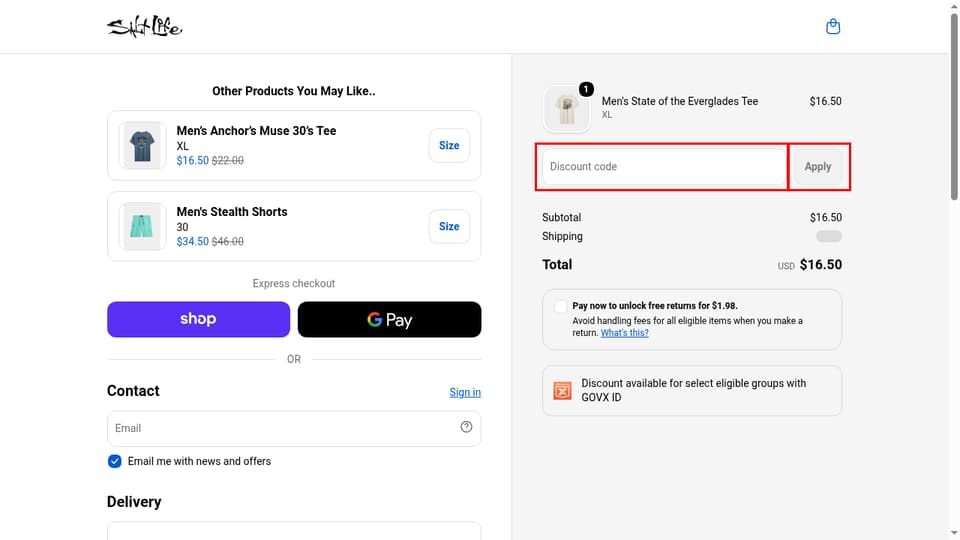
Task: Click the email help question mark icon
Action: [x=466, y=427]
